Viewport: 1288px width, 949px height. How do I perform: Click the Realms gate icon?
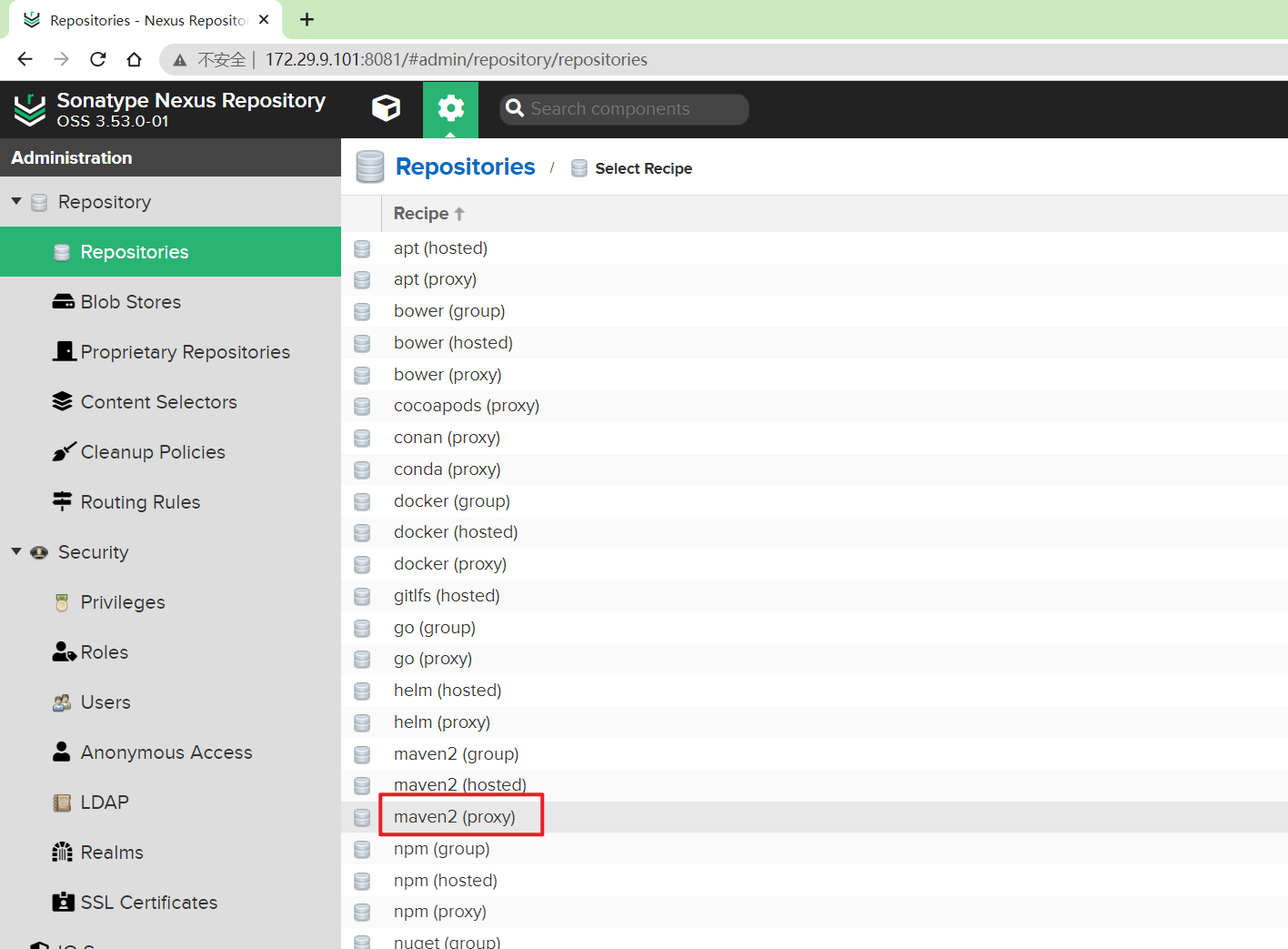pyautogui.click(x=62, y=852)
